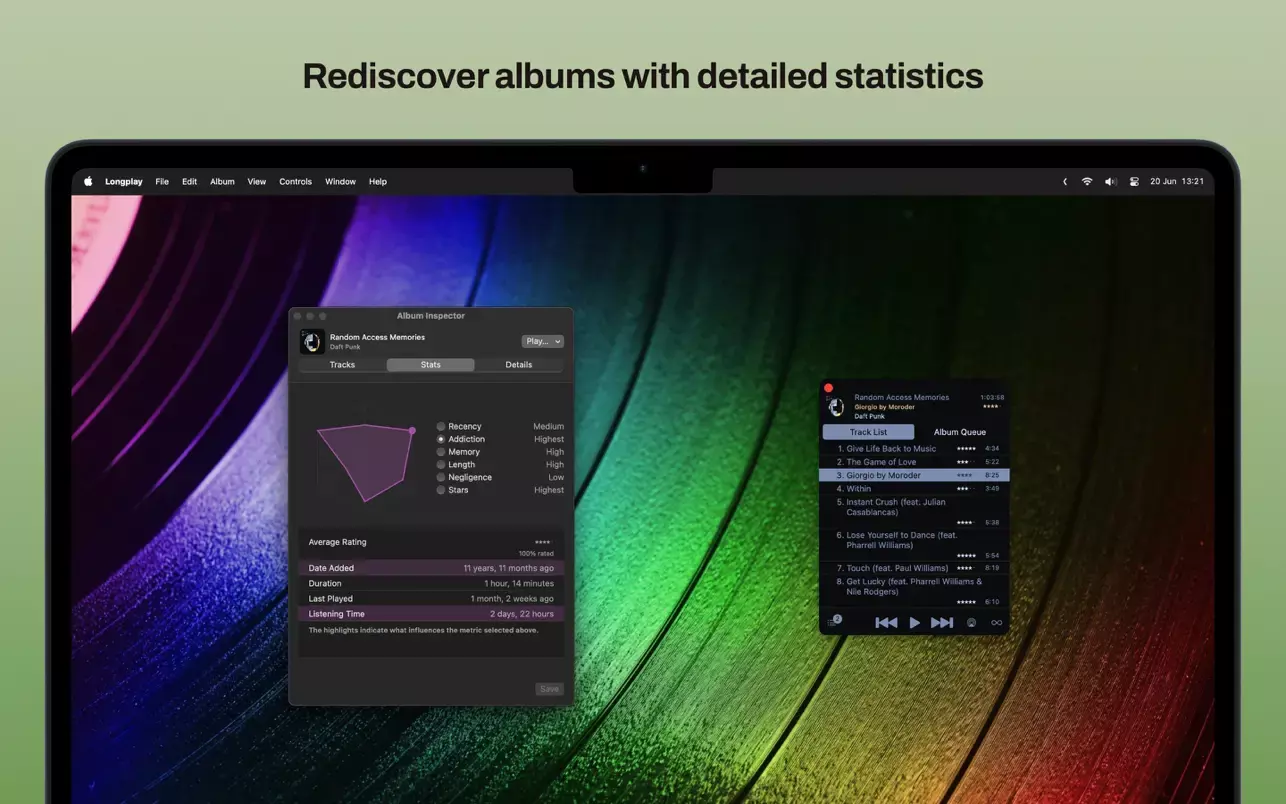Open the AirPlay output picker

pyautogui.click(x=971, y=622)
